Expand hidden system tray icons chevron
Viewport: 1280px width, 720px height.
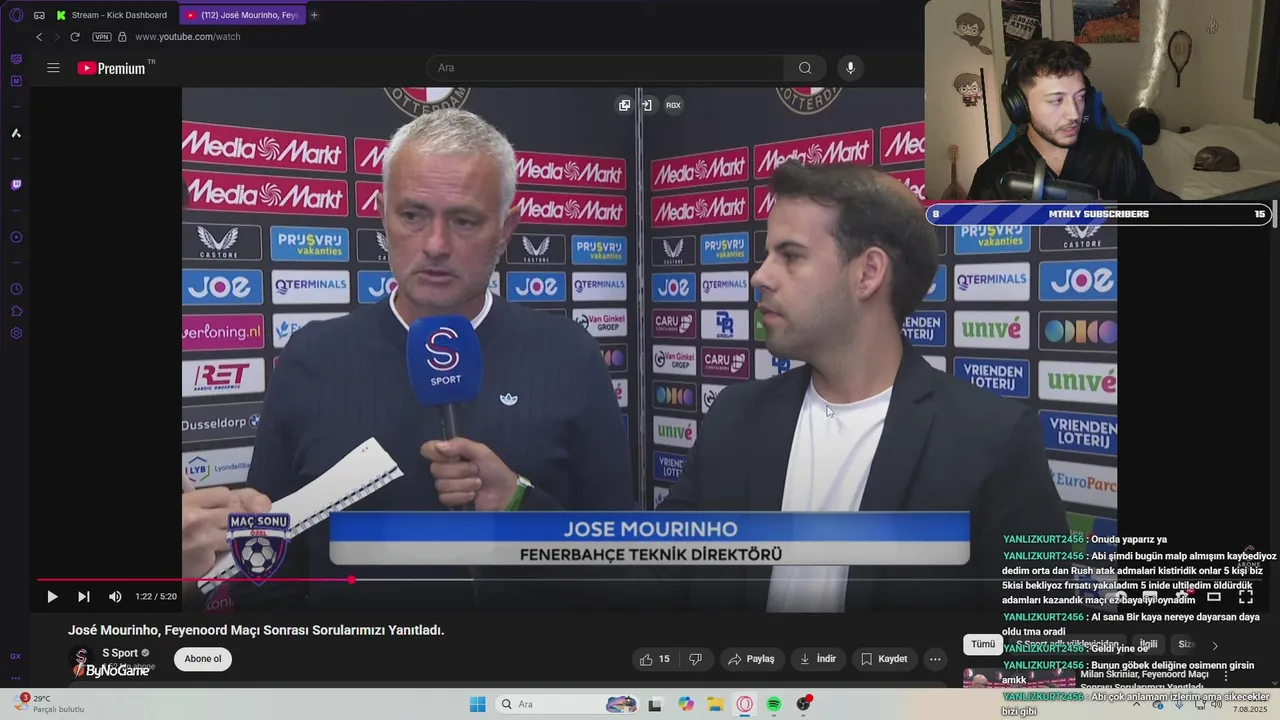coord(1139,704)
